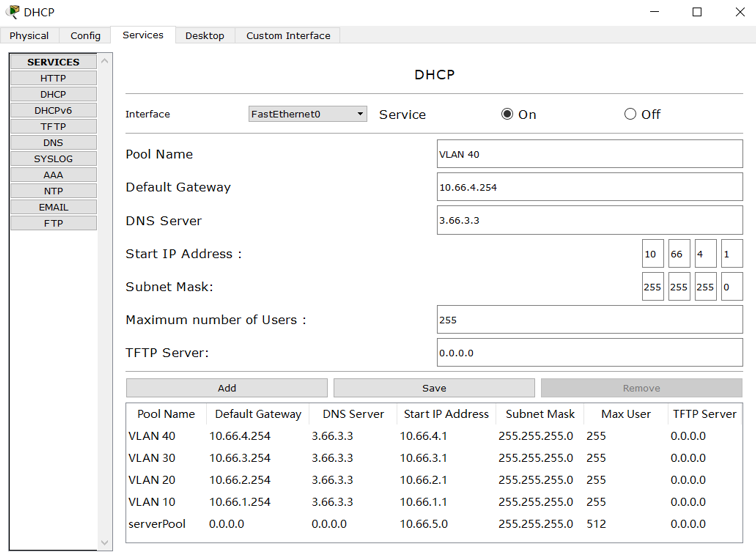
Task: Open the FTP service
Action: (x=54, y=223)
